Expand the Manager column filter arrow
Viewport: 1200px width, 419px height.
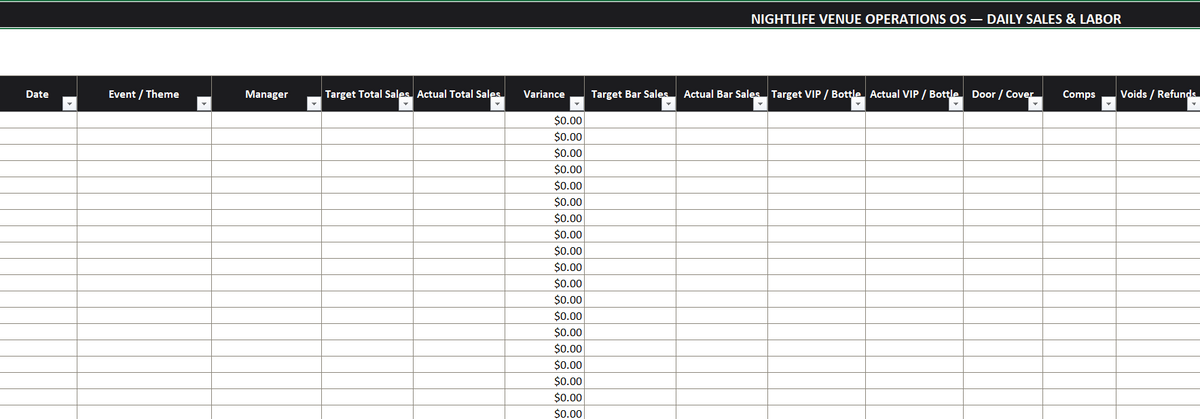[x=314, y=103]
